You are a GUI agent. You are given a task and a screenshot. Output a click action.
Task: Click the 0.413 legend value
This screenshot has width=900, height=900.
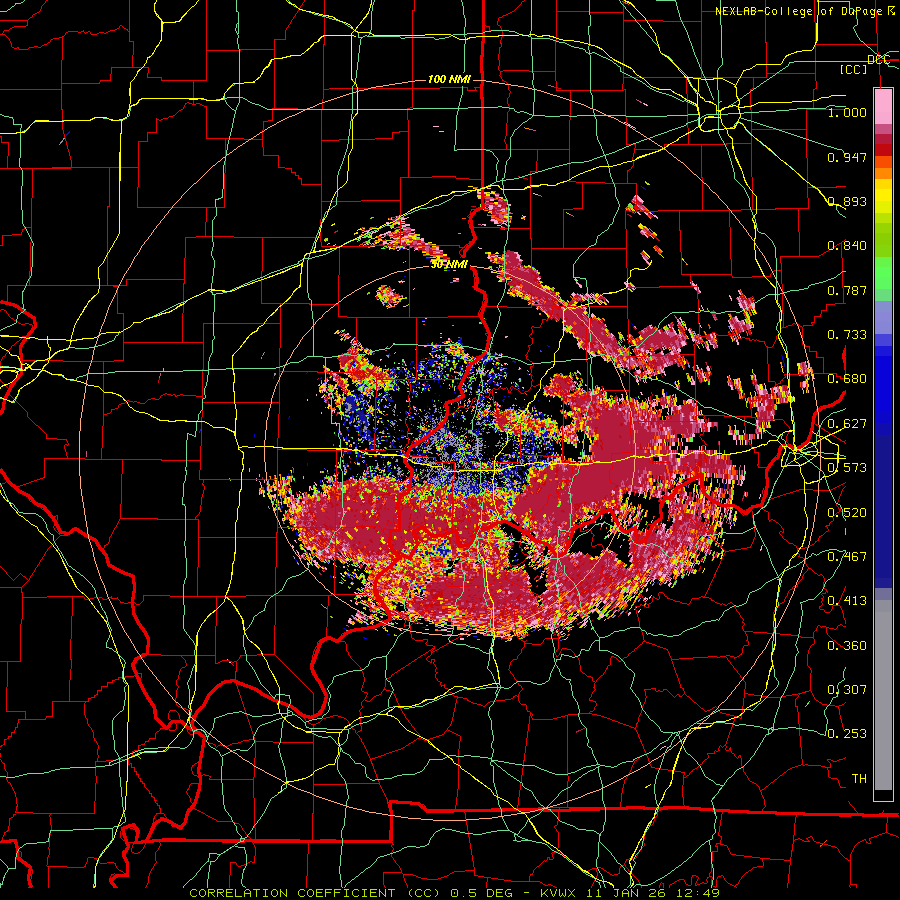[847, 601]
